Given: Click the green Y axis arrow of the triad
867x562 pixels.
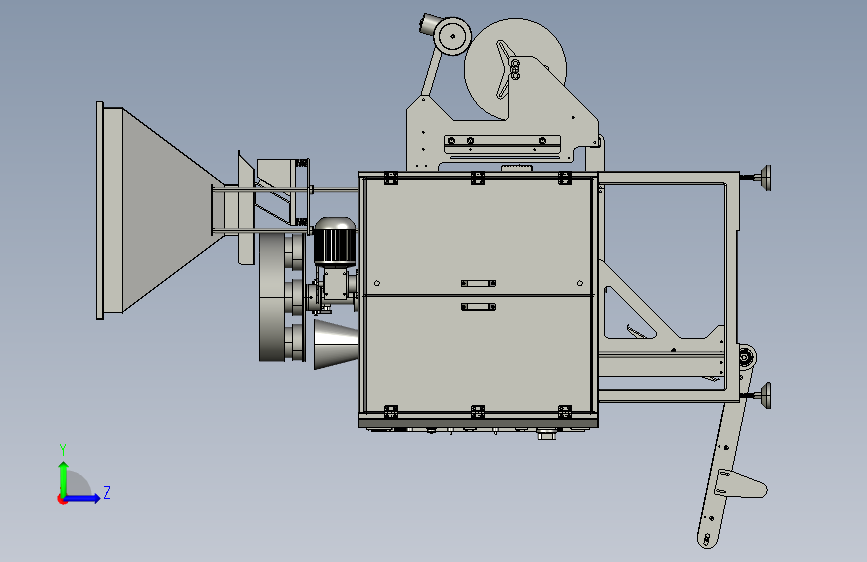Looking at the screenshot, I should (x=64, y=478).
